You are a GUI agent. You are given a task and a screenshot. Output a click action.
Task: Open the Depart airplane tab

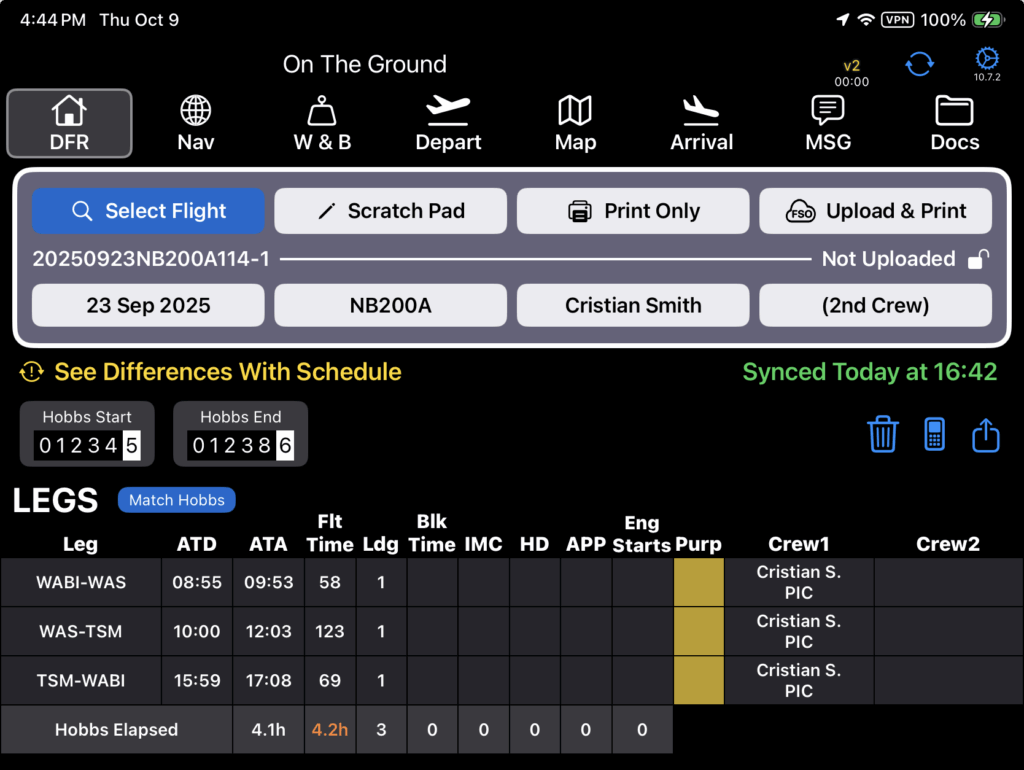[448, 124]
